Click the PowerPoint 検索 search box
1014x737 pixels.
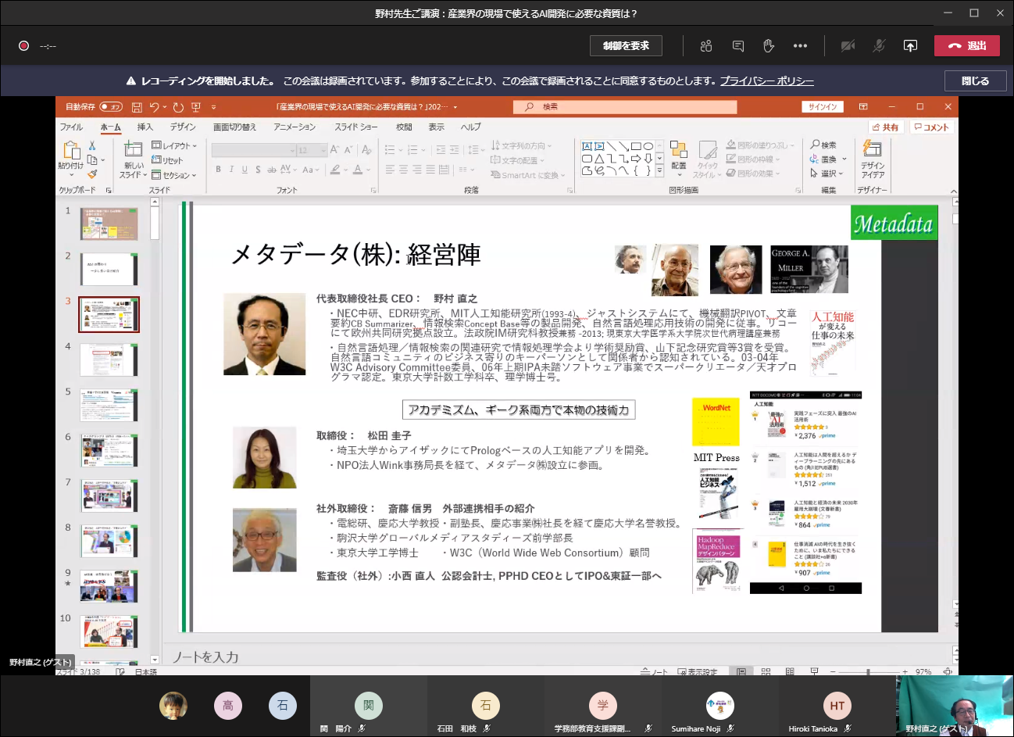(625, 107)
